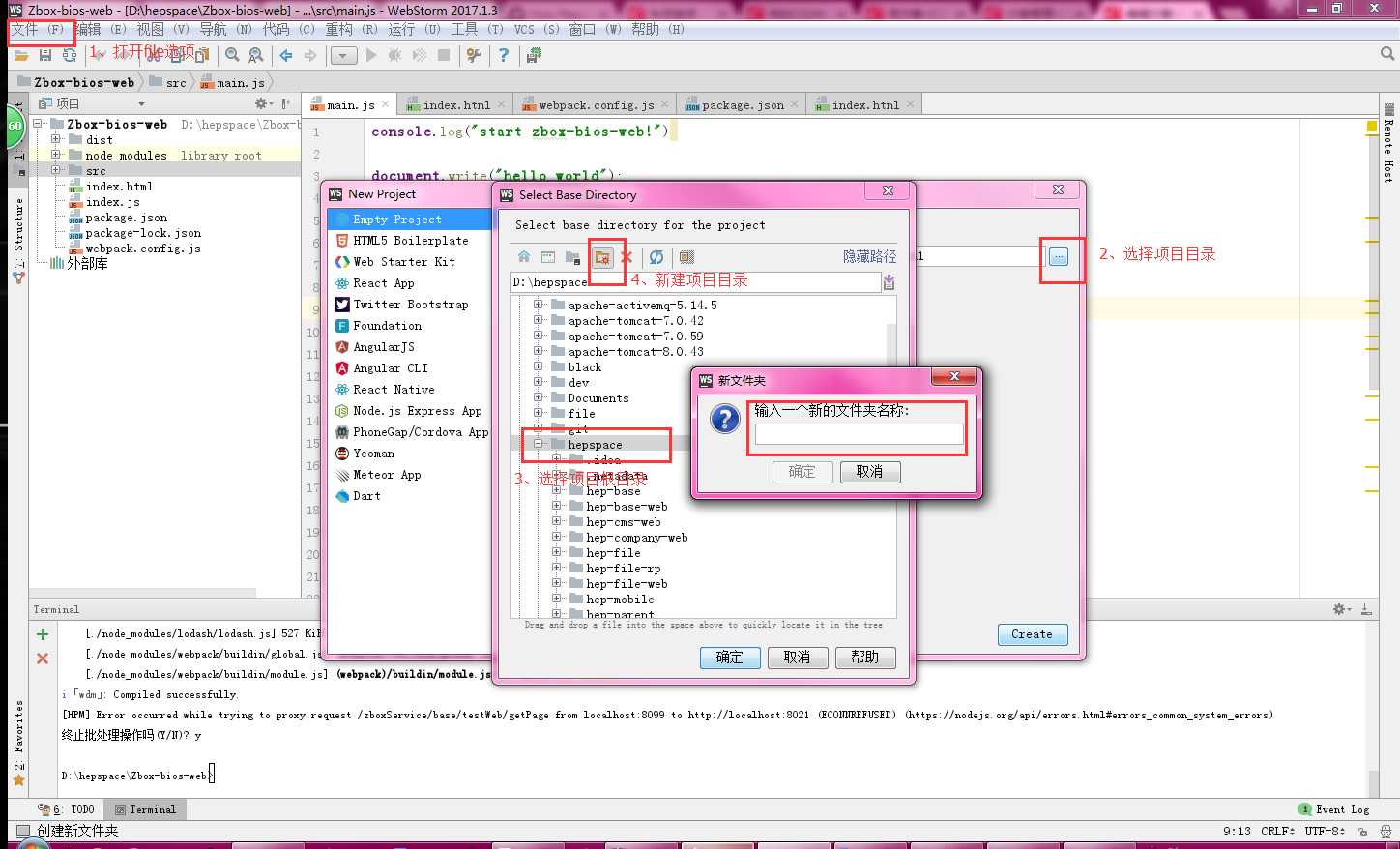Screen dimensions: 1400x849
Task: Expand the node_modules folder
Action: 56,155
